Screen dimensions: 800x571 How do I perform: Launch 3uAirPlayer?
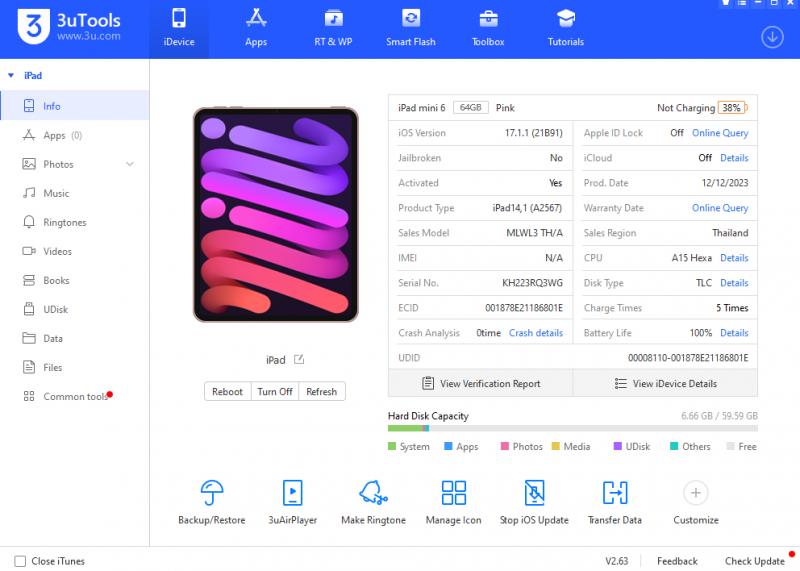click(x=293, y=502)
